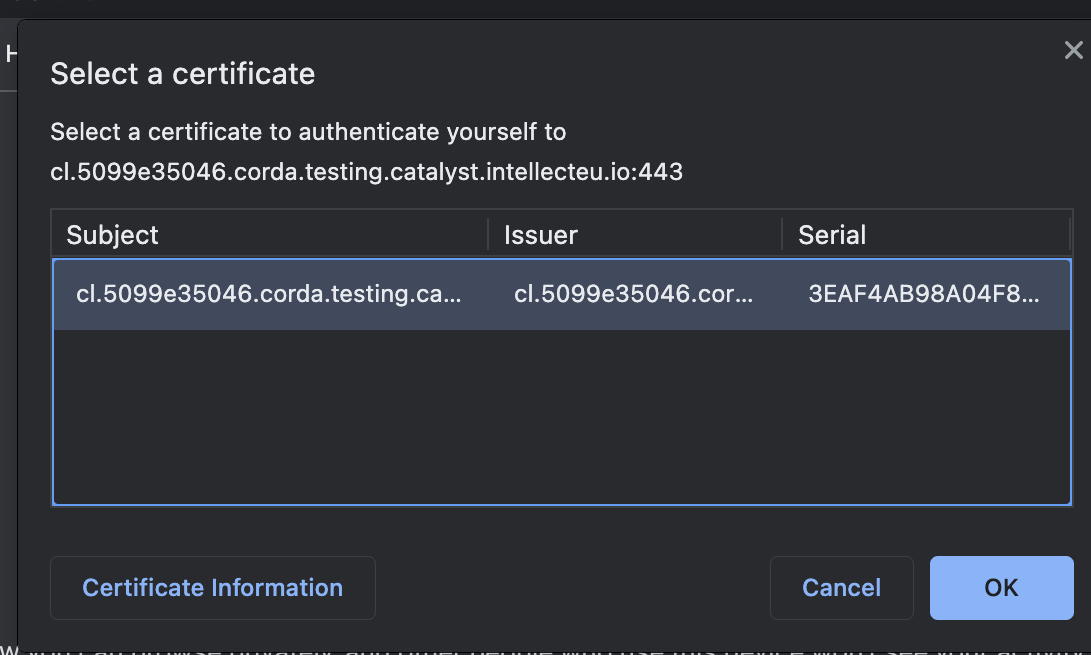Click the Issuer column header

(541, 234)
